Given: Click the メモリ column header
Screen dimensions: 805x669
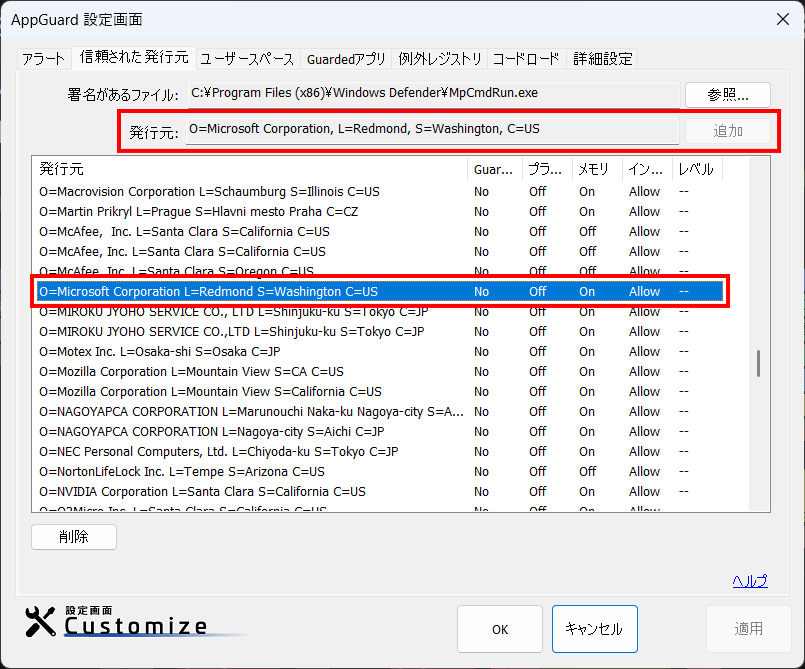Looking at the screenshot, I should 596,169.
